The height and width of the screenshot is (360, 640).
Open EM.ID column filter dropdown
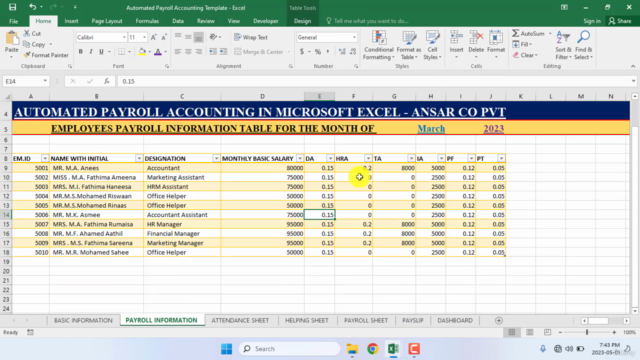click(x=44, y=158)
